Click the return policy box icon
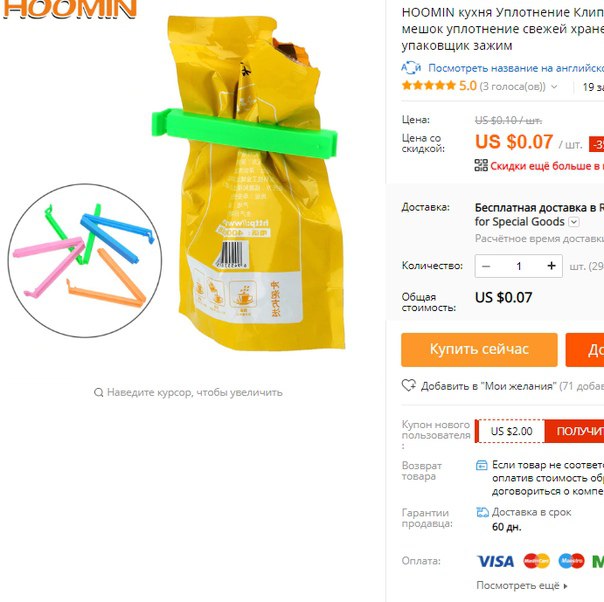 point(482,465)
